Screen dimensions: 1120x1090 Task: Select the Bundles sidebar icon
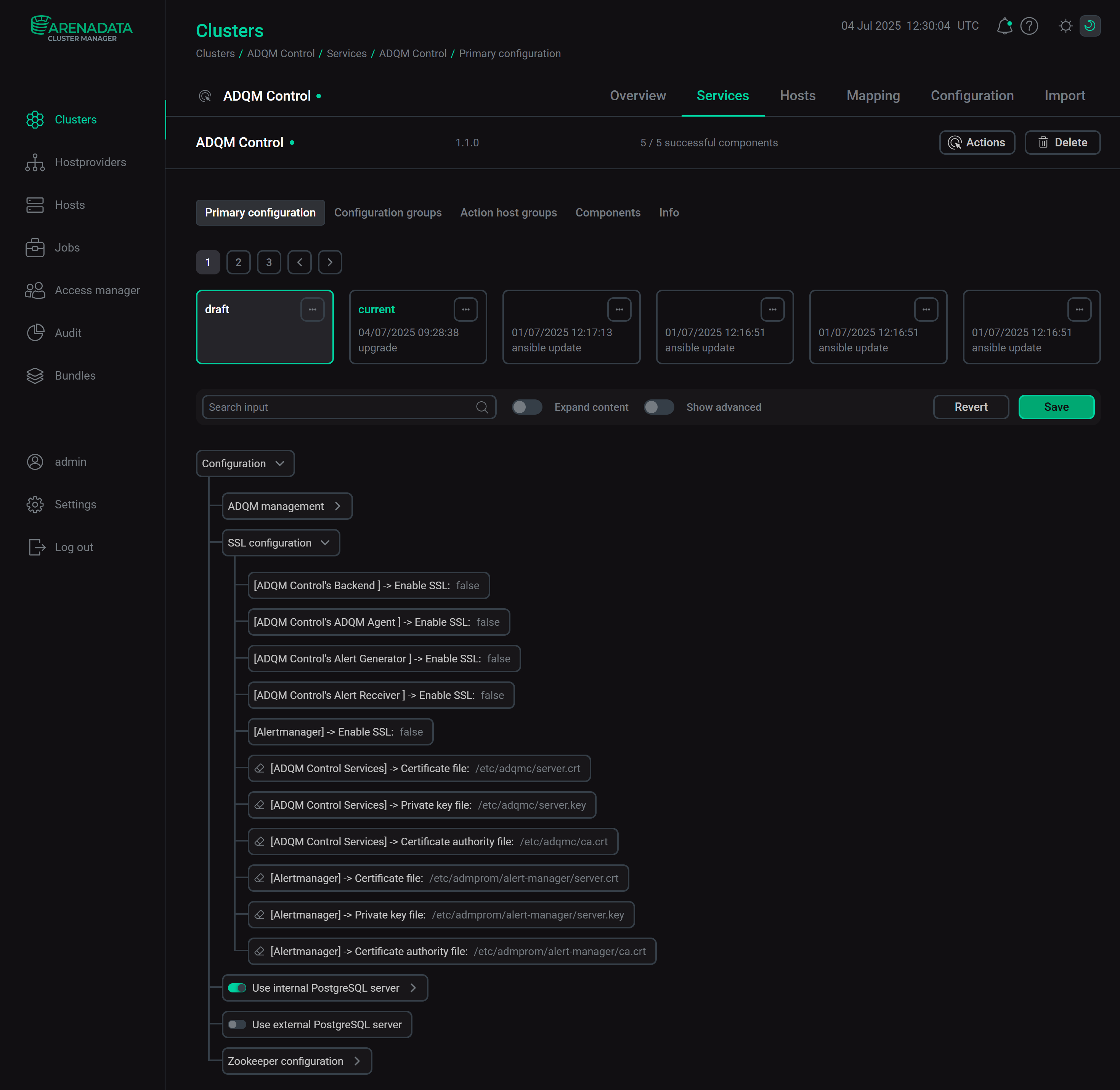[x=35, y=375]
